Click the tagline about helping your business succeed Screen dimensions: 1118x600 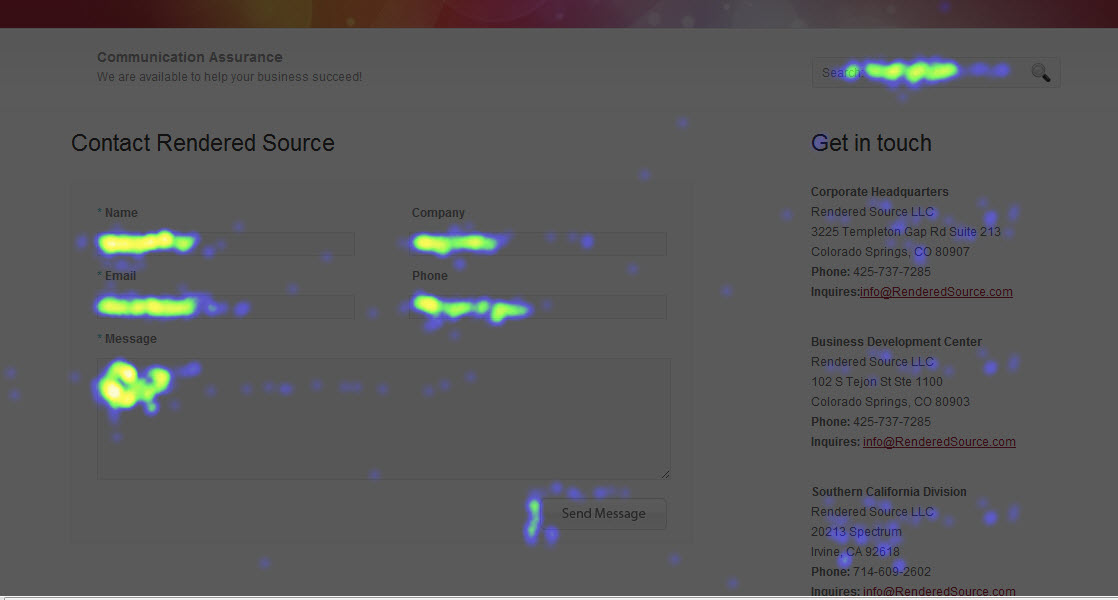(230, 77)
